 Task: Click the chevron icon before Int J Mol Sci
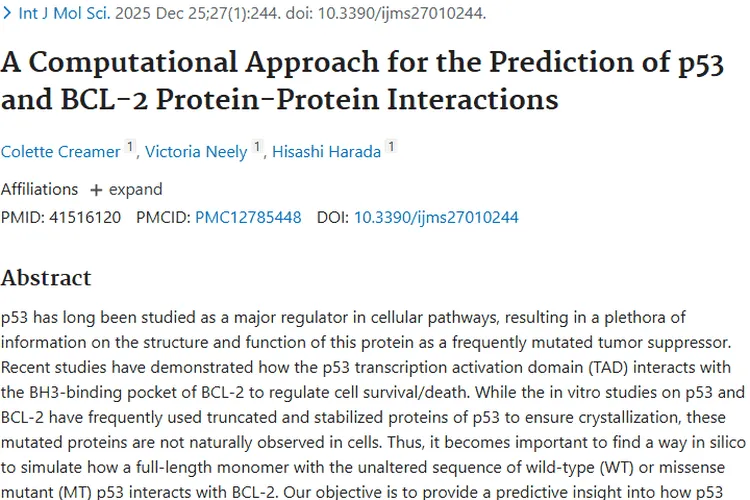7,14
